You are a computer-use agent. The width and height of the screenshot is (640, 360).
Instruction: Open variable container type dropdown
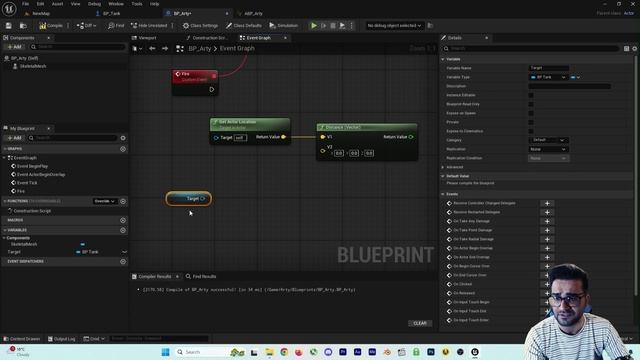pos(575,77)
